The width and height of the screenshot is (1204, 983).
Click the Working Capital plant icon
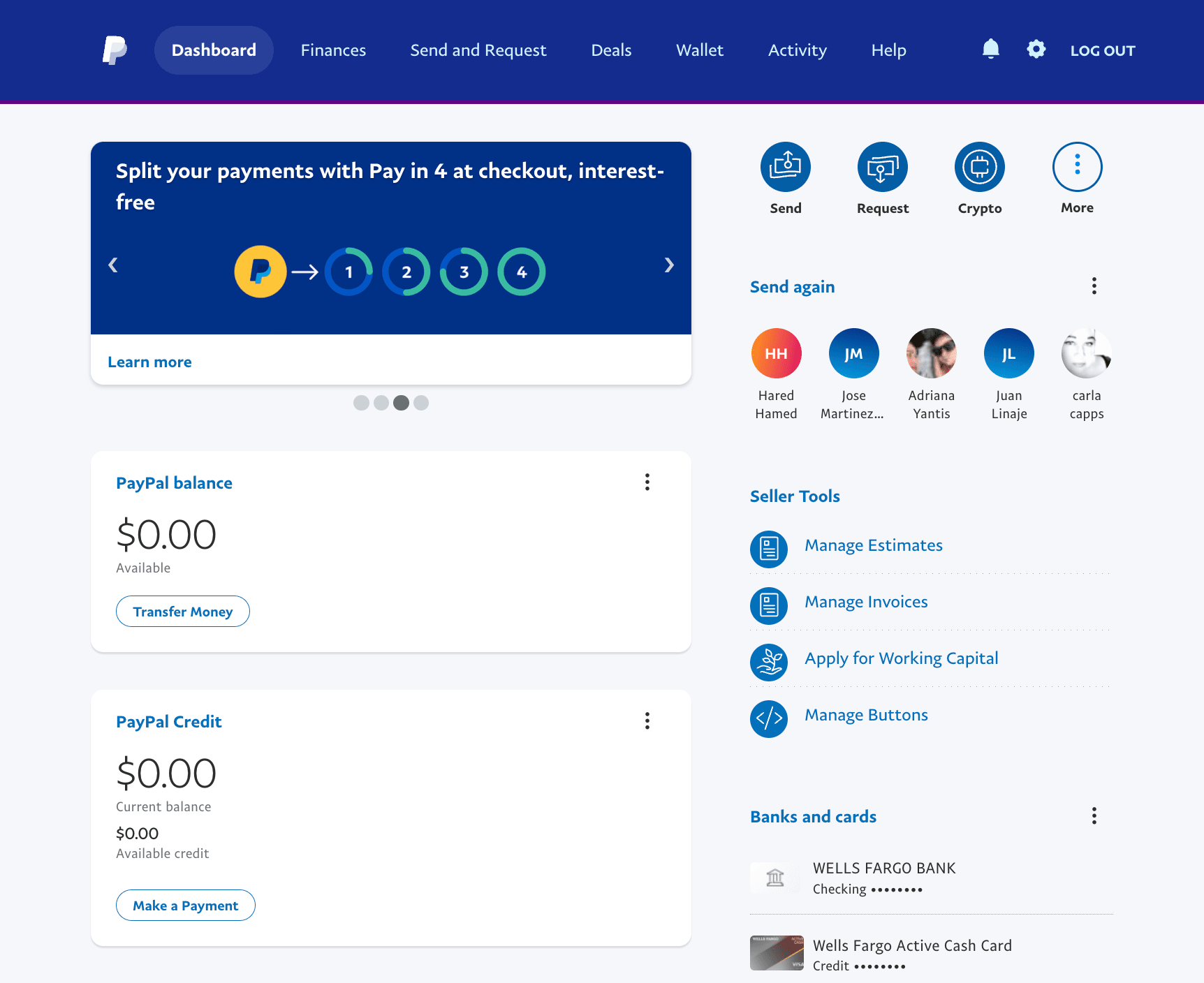[769, 662]
